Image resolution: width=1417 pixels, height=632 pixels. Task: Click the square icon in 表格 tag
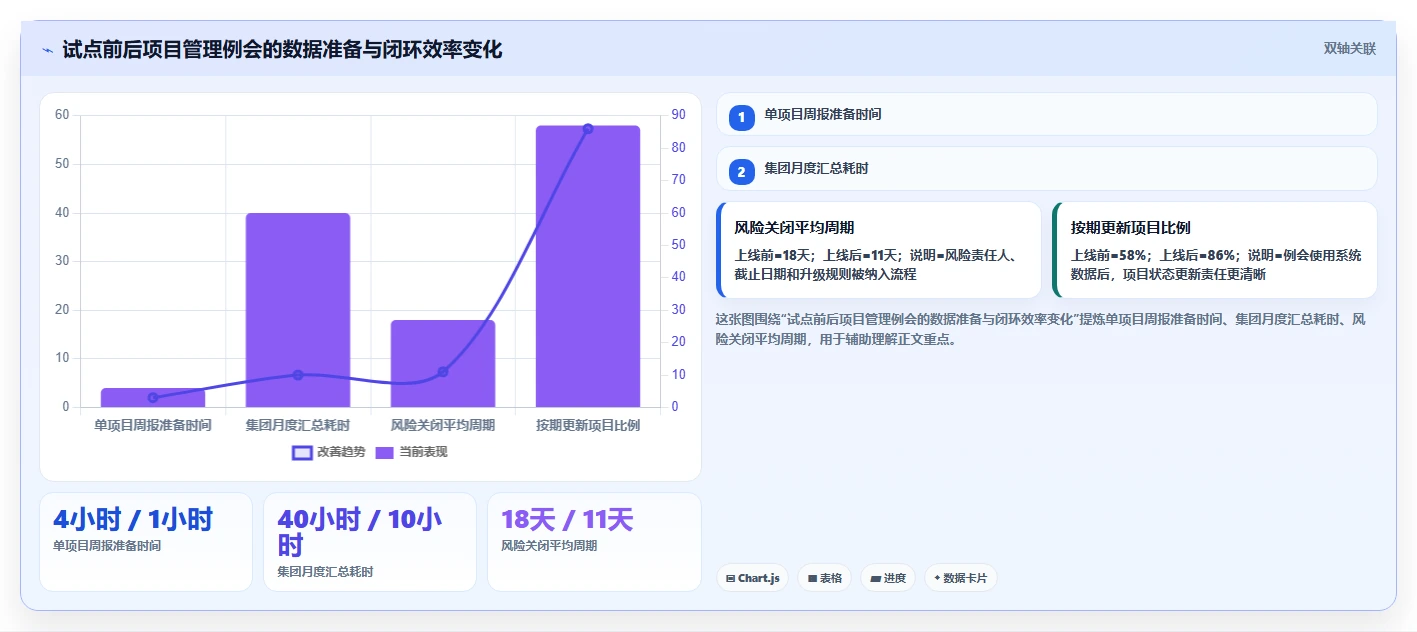tap(812, 578)
